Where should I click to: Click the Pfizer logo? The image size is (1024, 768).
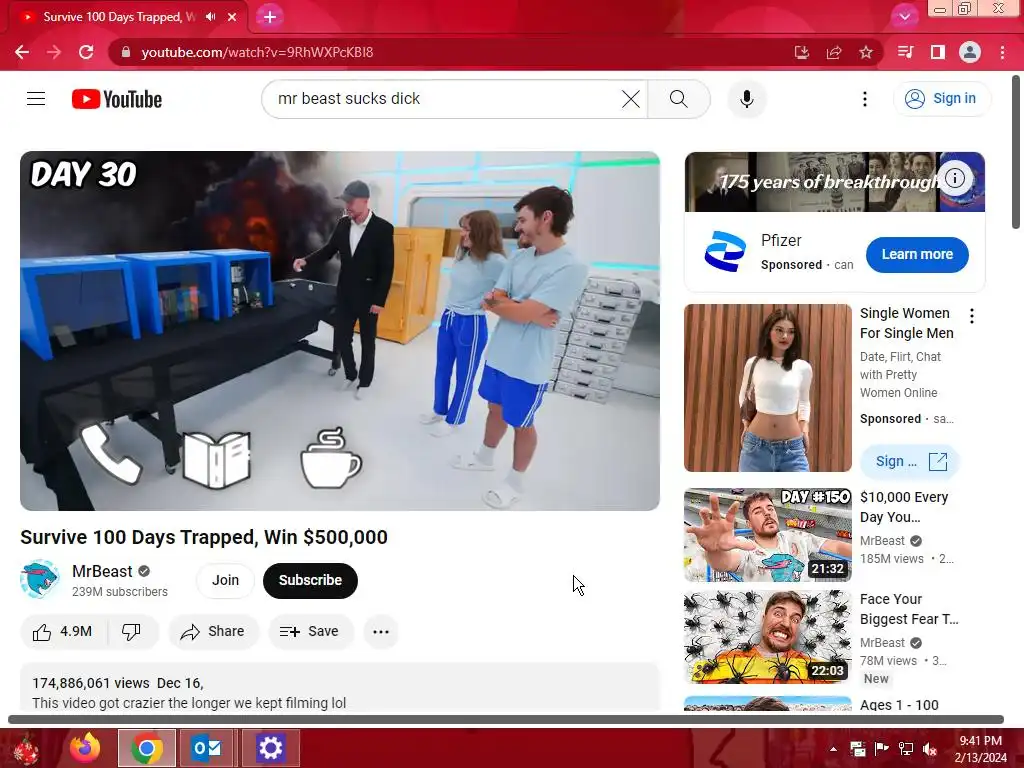coord(725,251)
